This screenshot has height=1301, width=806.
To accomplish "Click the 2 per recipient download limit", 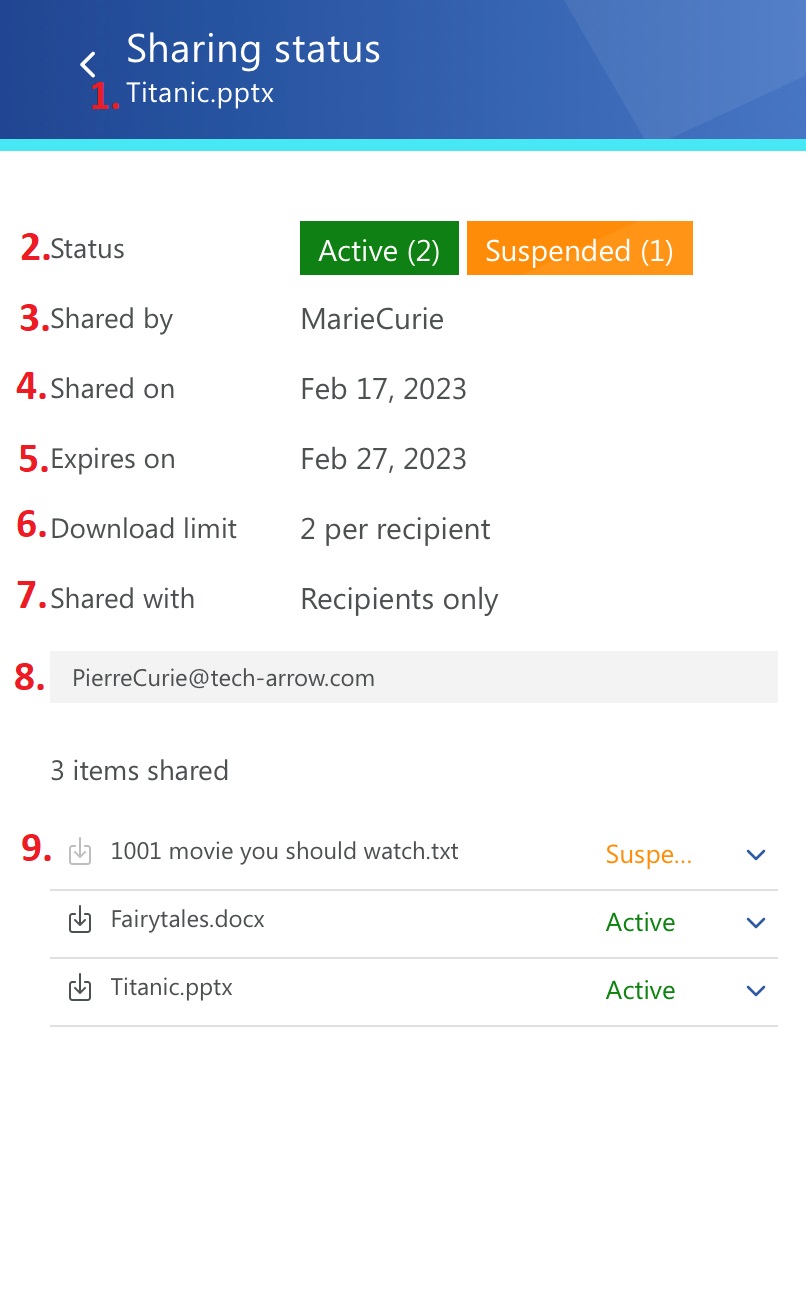I will [x=395, y=529].
